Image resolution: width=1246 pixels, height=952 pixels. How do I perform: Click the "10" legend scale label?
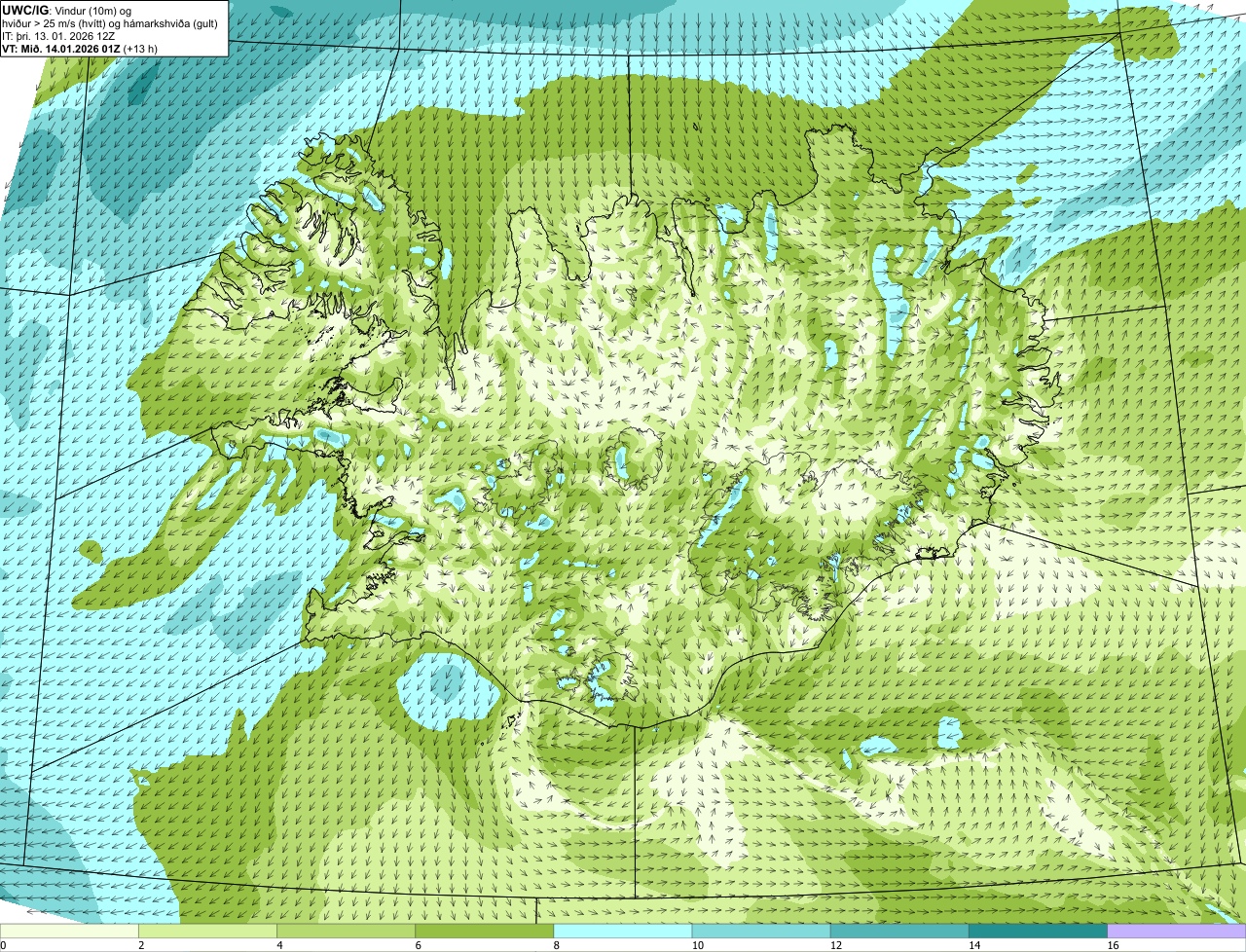point(696,945)
